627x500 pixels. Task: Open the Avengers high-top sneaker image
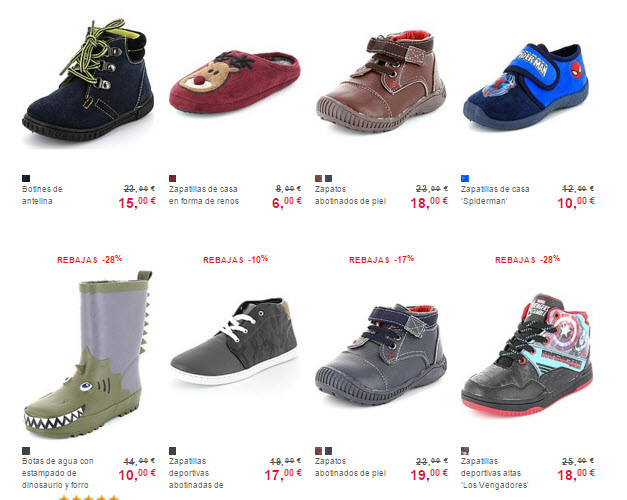pyautogui.click(x=527, y=356)
